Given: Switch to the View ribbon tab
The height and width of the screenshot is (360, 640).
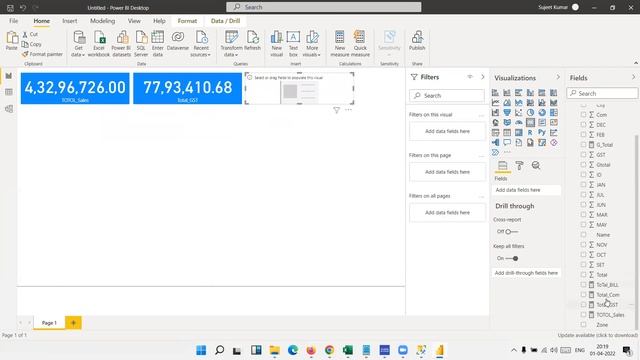Looking at the screenshot, I should 134,21.
